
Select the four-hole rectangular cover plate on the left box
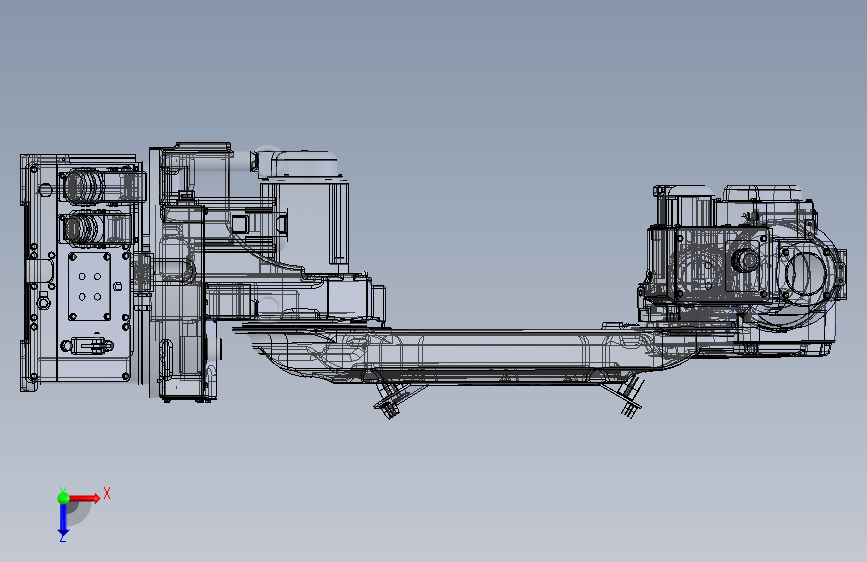coord(89,286)
